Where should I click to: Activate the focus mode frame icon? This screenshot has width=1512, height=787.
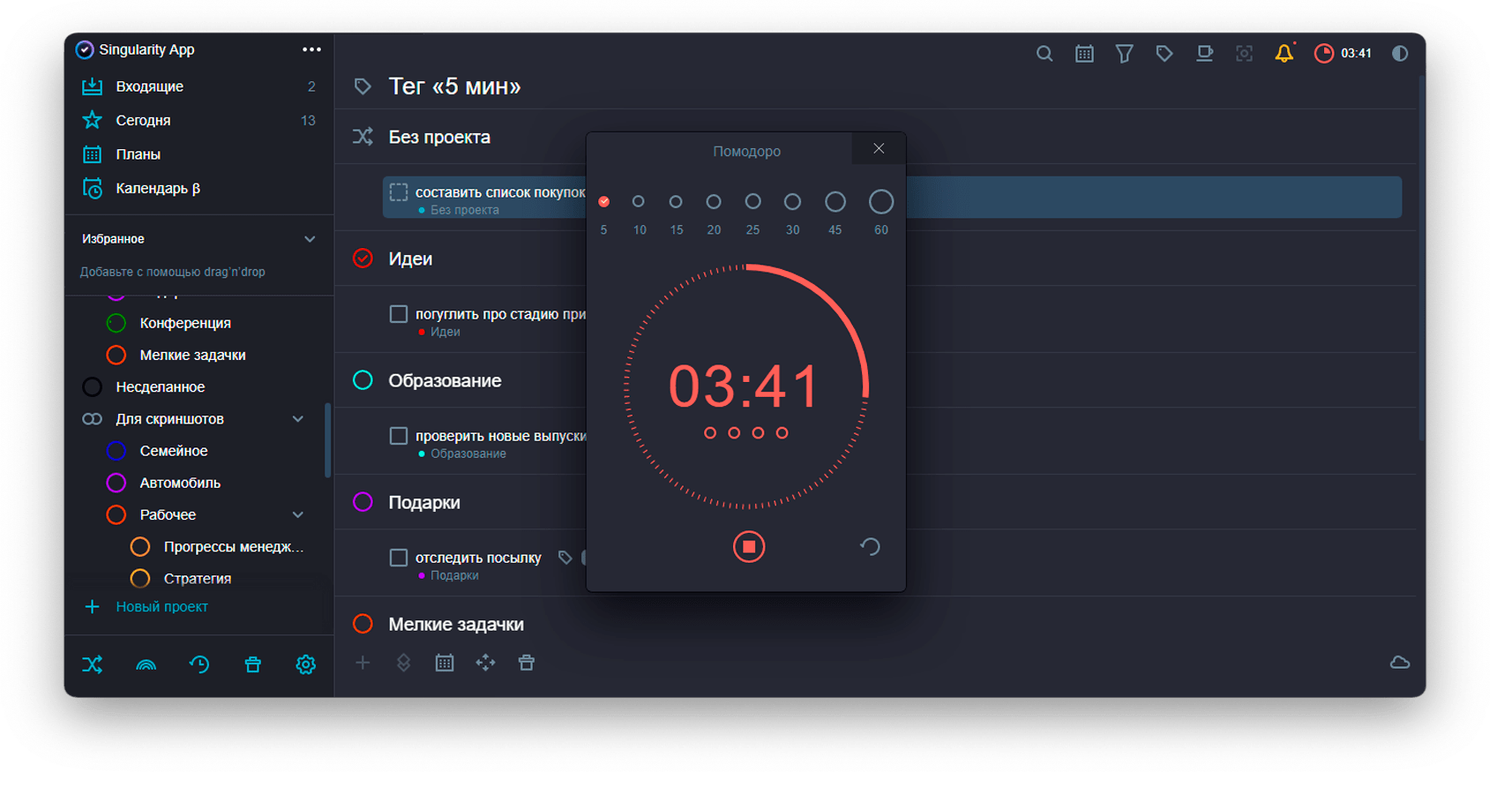click(x=1244, y=54)
